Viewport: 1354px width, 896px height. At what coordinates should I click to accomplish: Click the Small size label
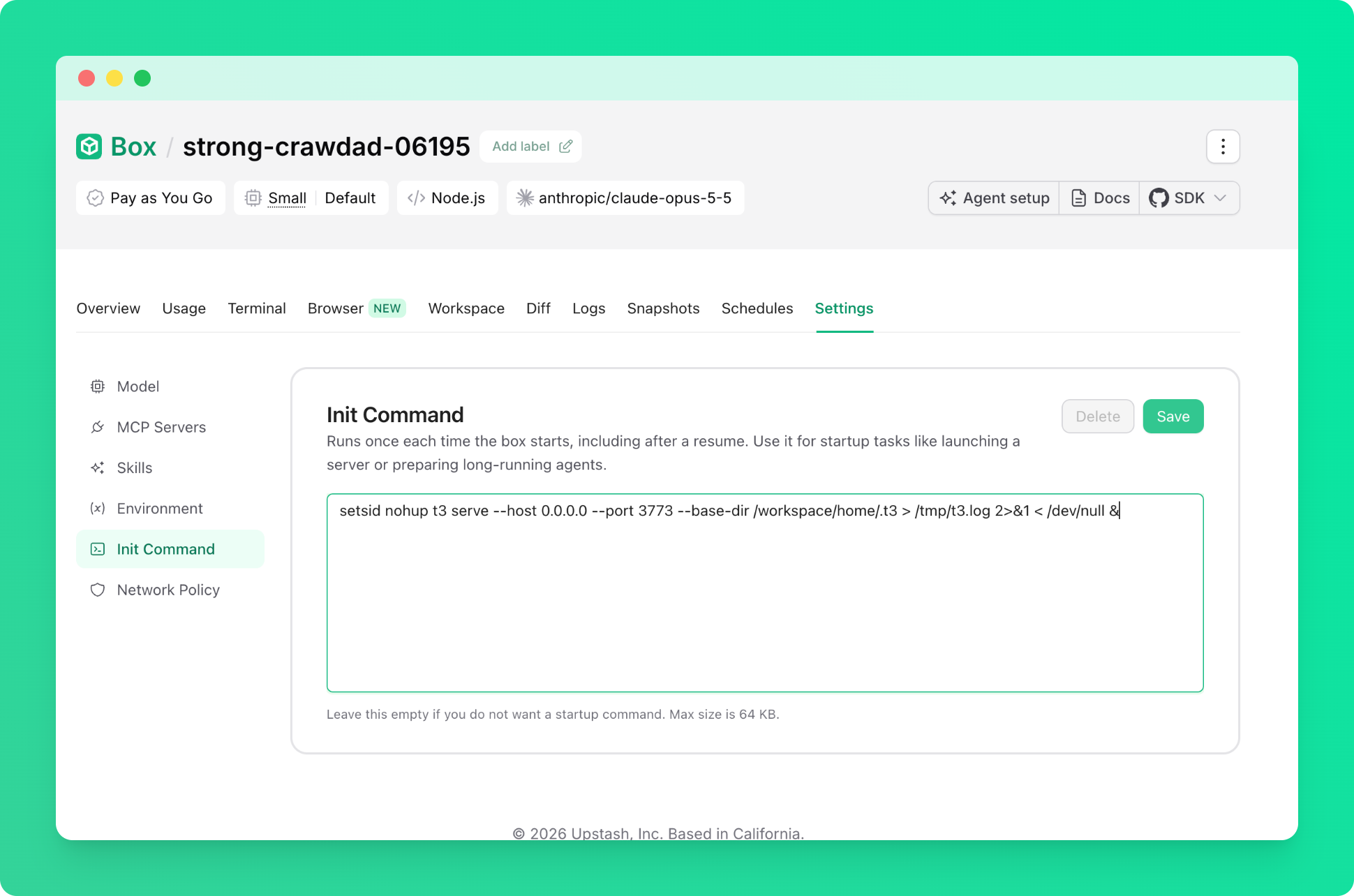pos(288,198)
